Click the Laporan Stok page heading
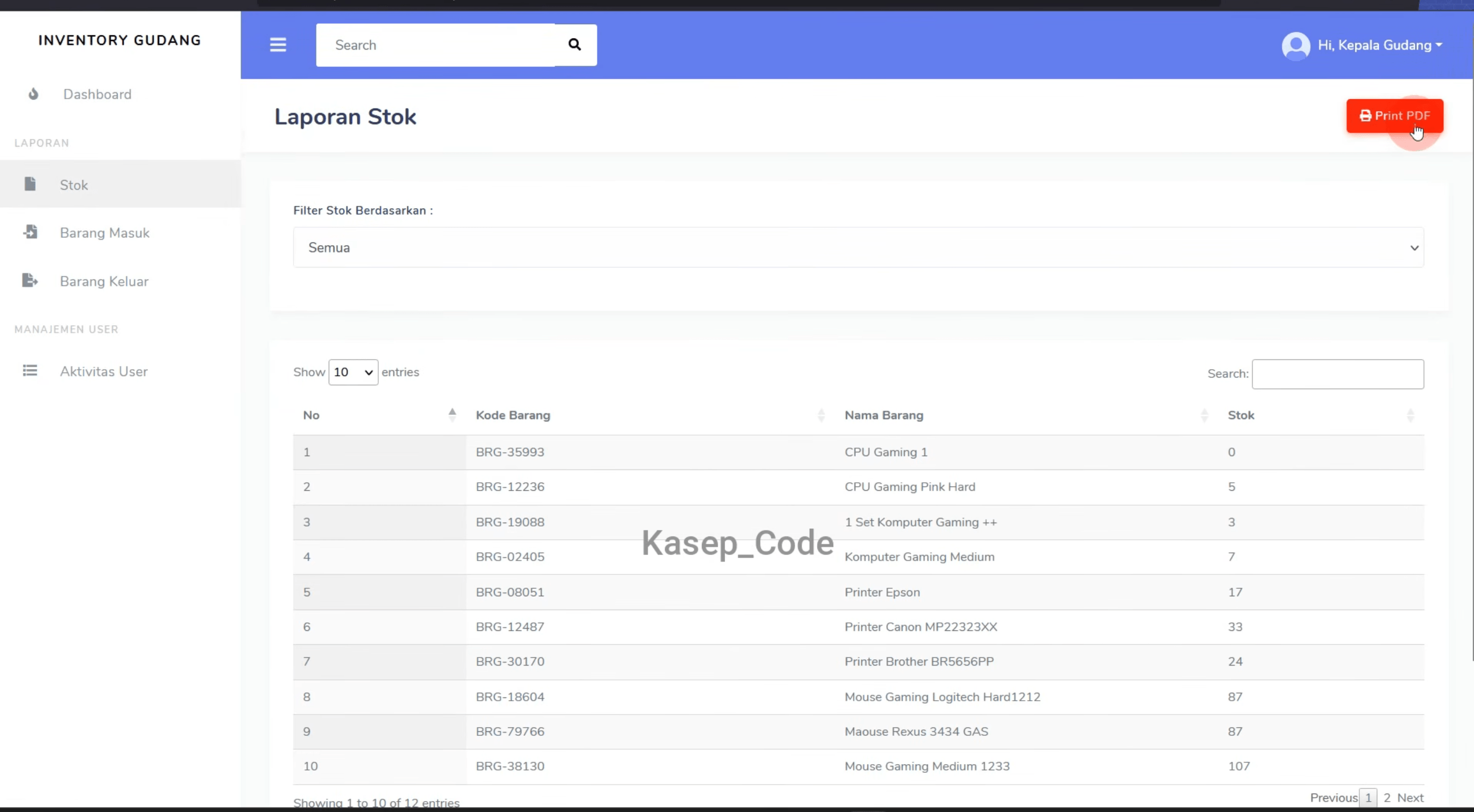This screenshot has height=812, width=1474. [x=345, y=116]
